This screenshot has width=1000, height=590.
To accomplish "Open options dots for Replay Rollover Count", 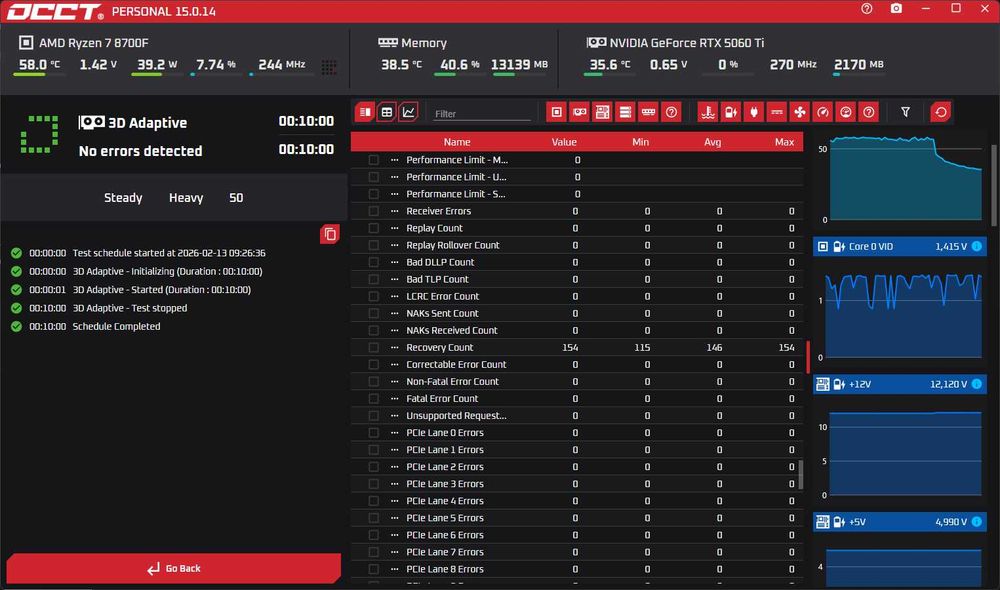I will (394, 245).
